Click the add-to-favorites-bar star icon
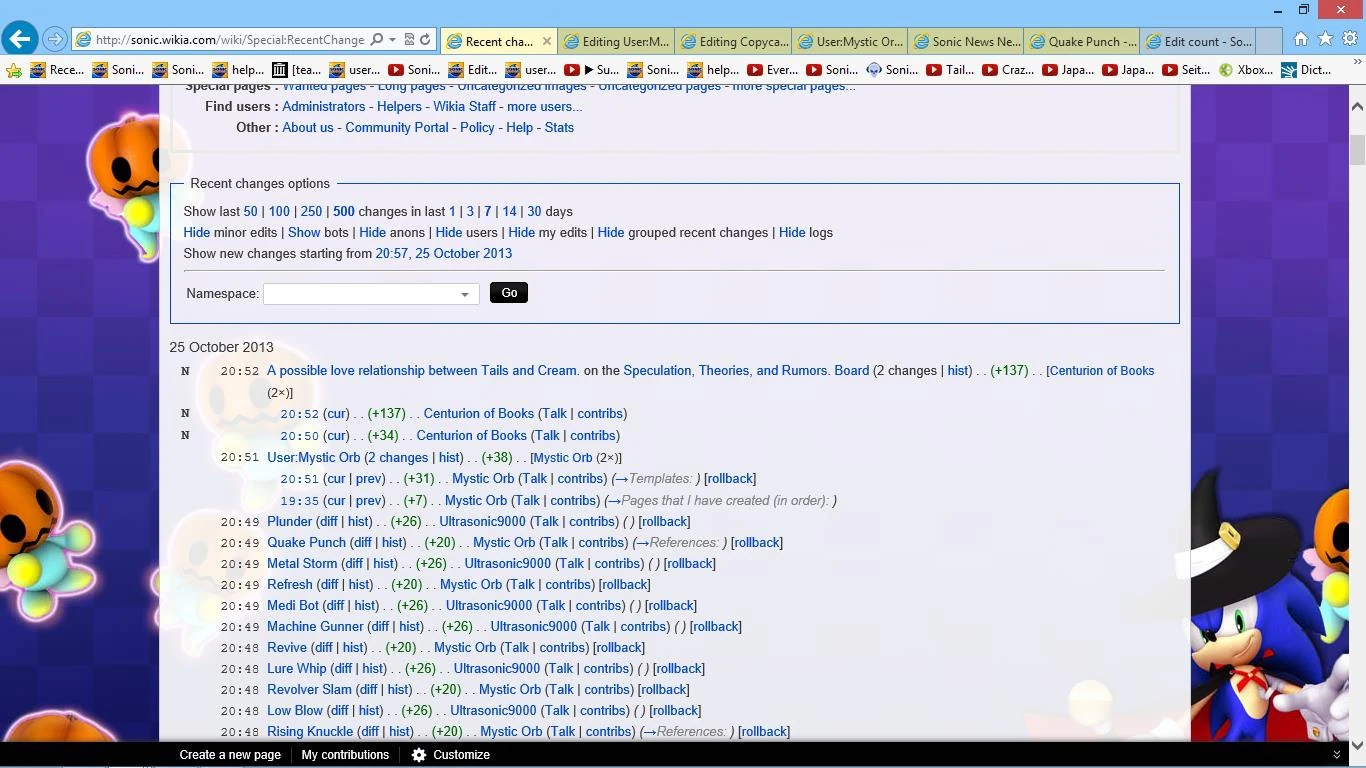Viewport: 1366px width, 768px height. (14, 70)
